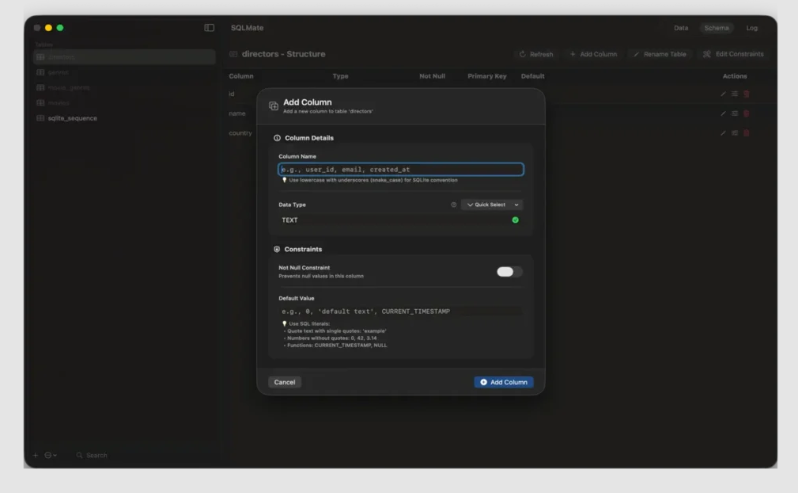Click the lightbulb hint under Default Value
This screenshot has width=798, height=493.
tap(284, 324)
